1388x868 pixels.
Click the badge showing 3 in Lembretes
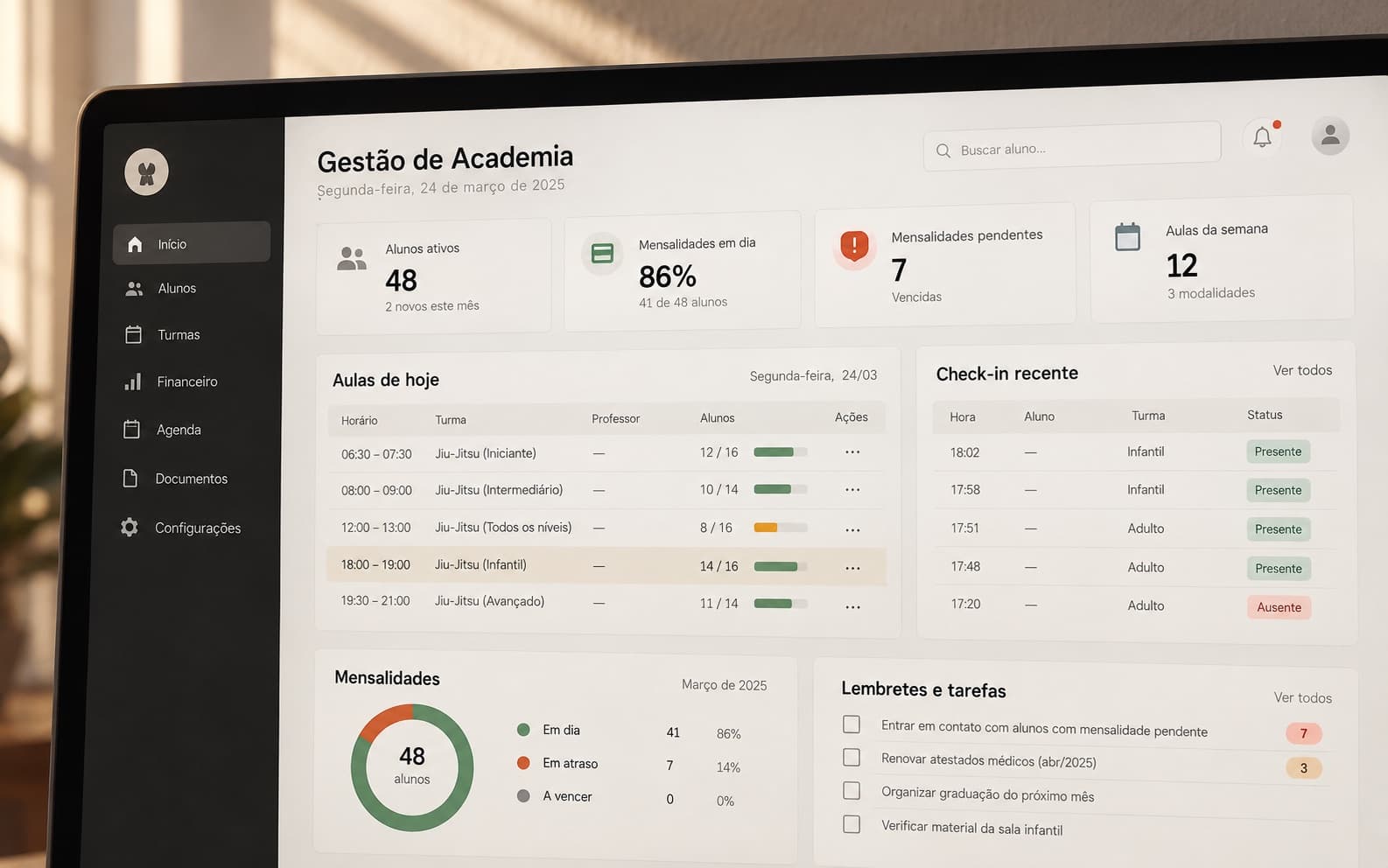point(1304,768)
